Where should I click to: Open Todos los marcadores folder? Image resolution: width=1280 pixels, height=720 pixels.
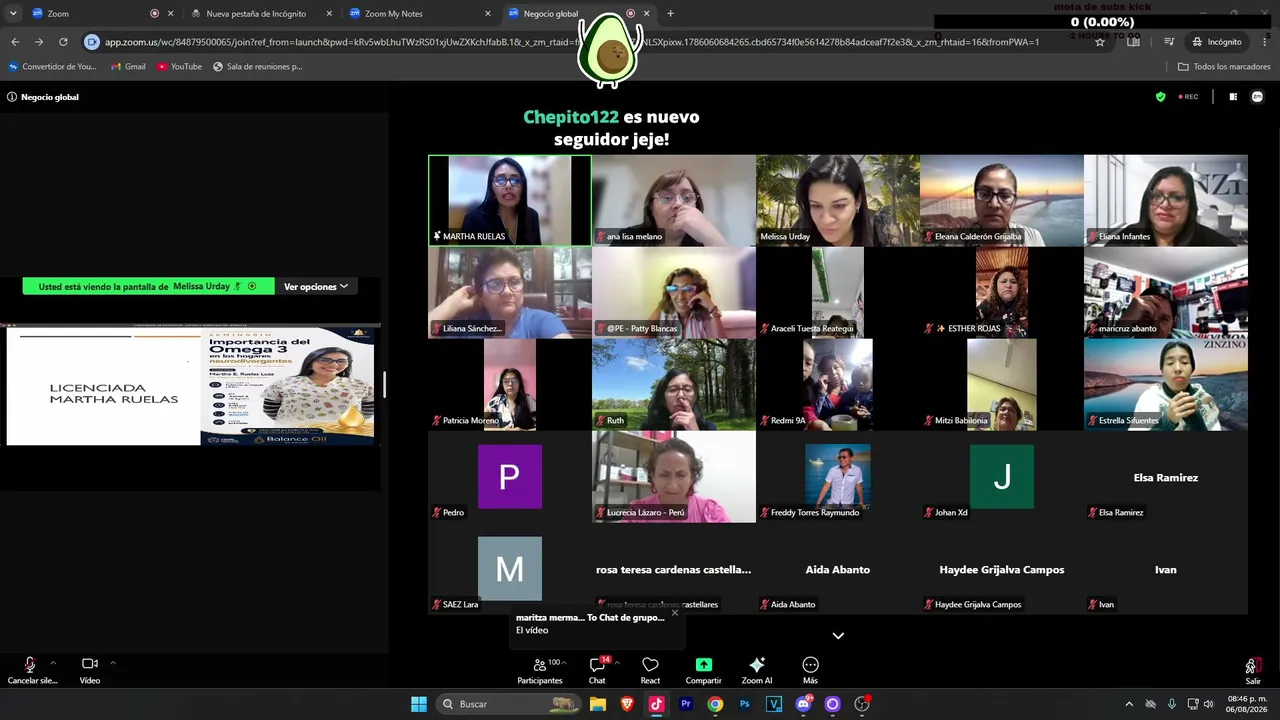1224,67
